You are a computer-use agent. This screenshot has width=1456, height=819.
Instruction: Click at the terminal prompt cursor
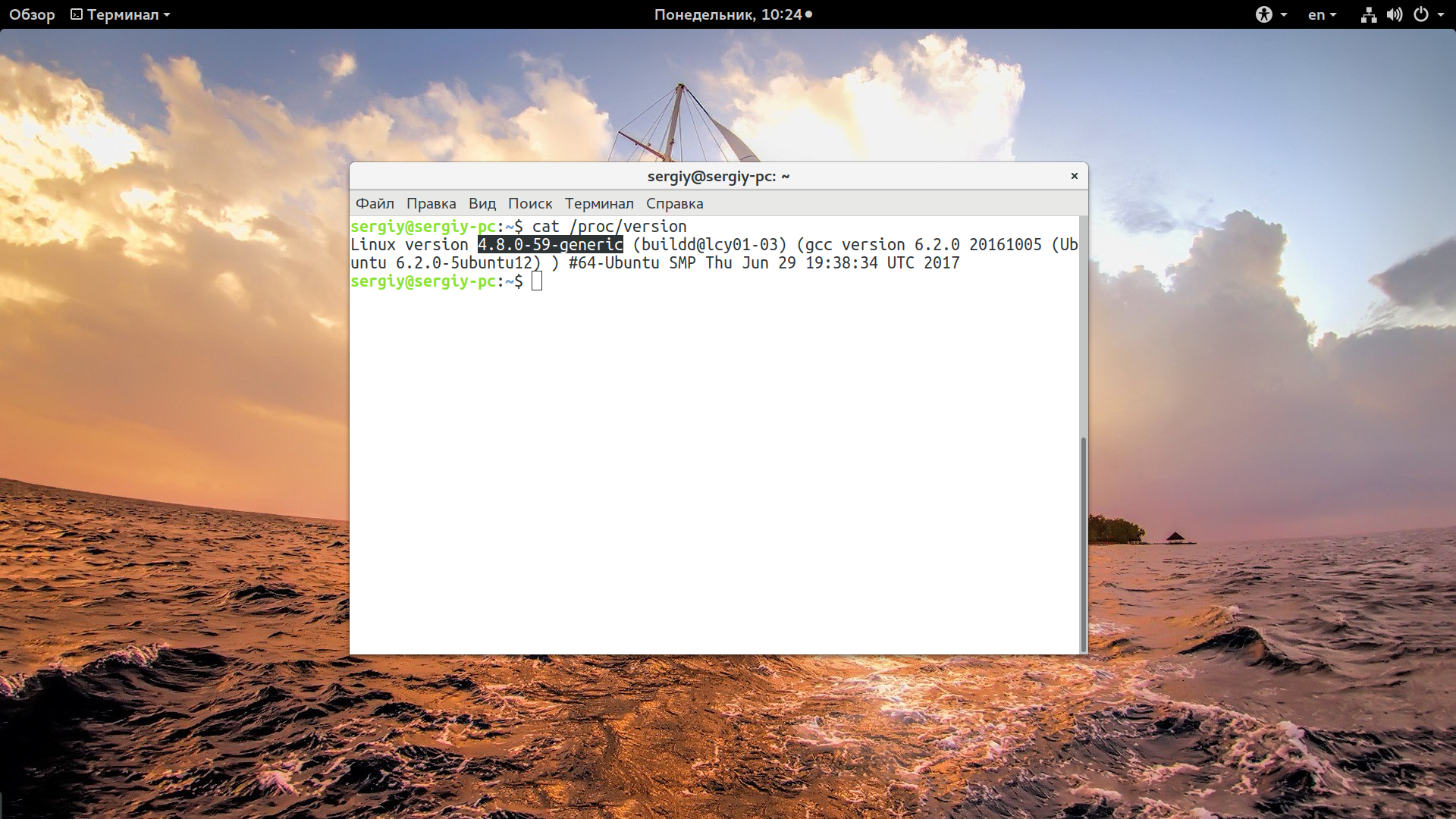click(x=537, y=281)
